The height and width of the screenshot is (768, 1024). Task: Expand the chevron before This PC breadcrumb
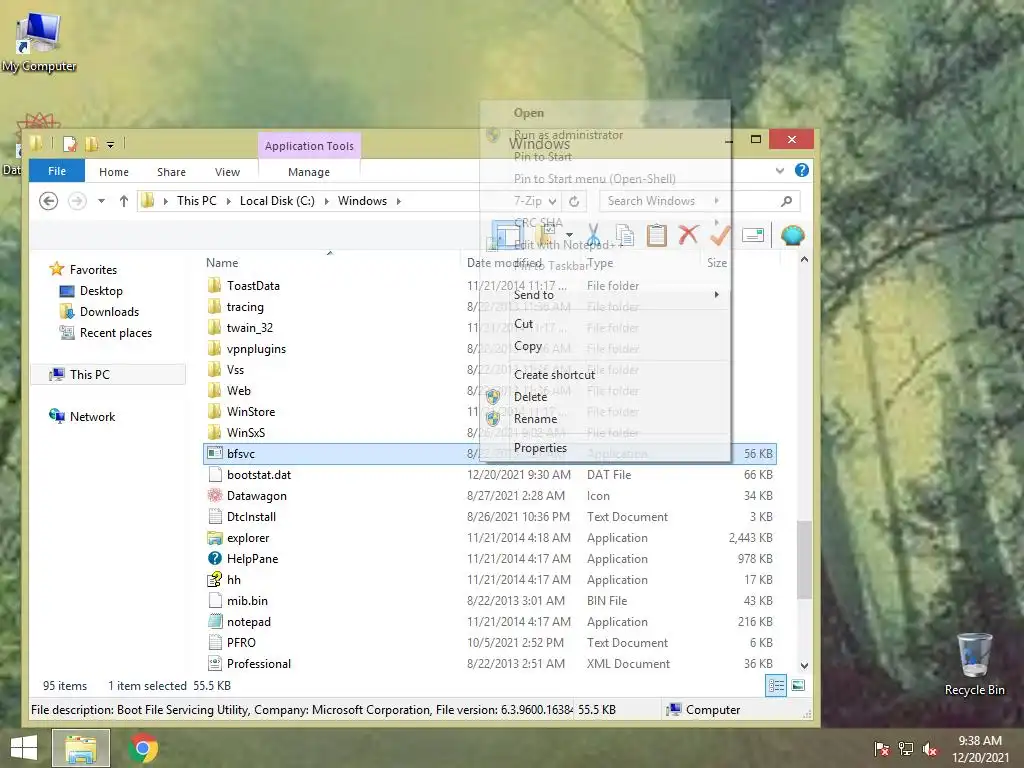click(165, 201)
